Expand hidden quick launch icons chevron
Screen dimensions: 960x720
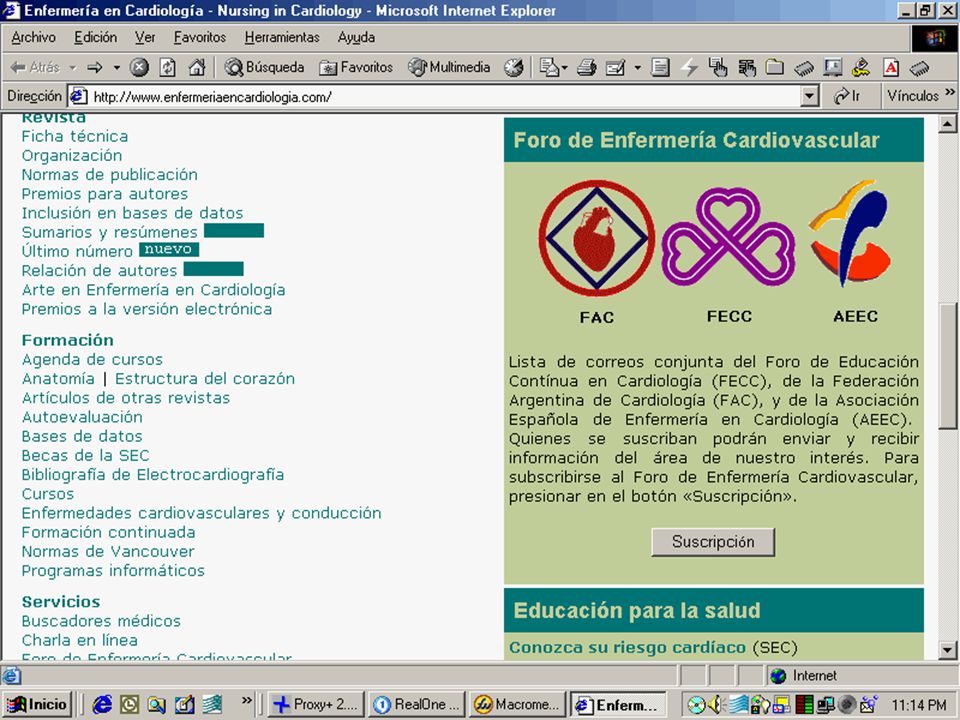(247, 700)
